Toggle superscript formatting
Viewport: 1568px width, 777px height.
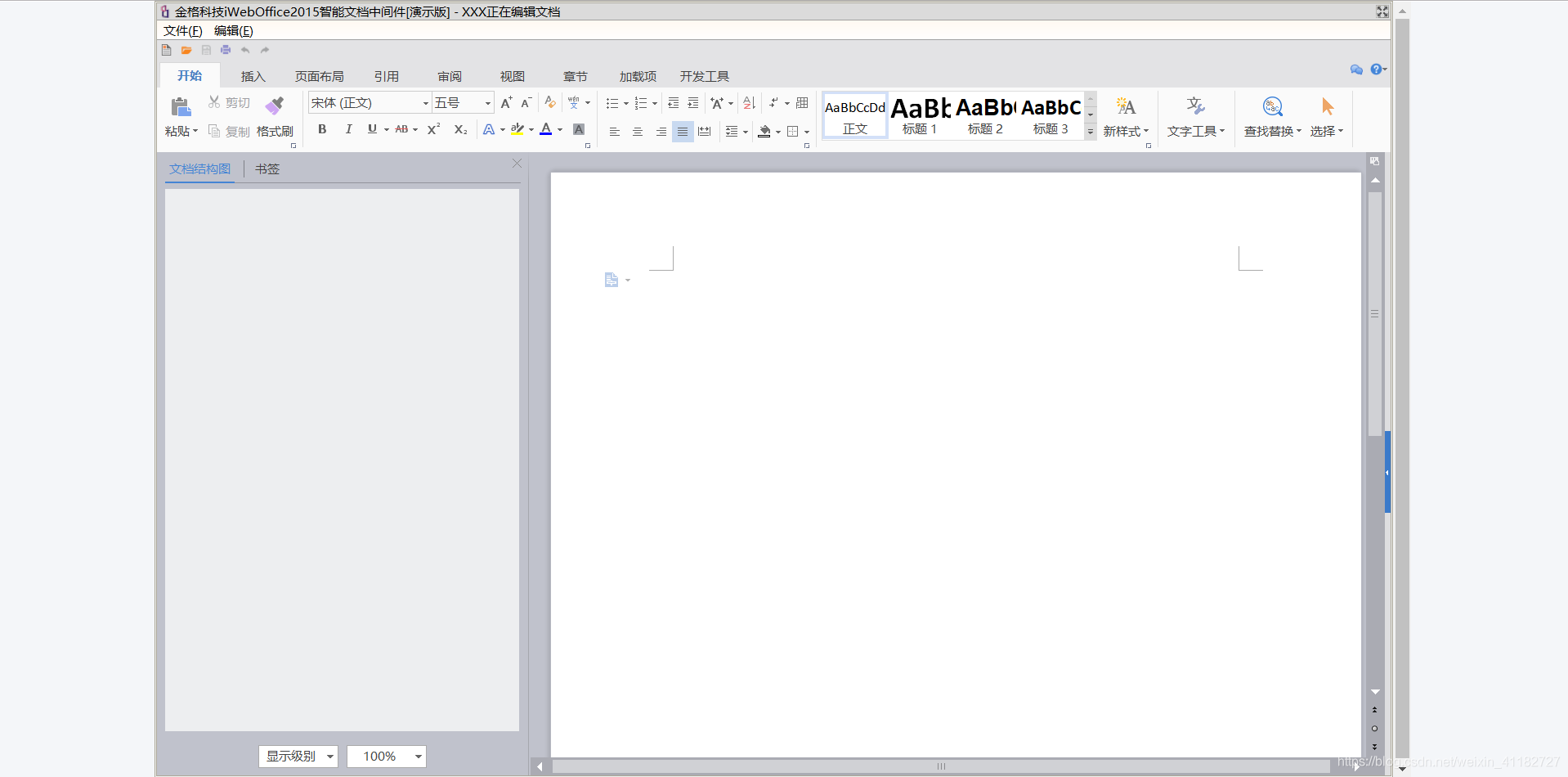(433, 129)
